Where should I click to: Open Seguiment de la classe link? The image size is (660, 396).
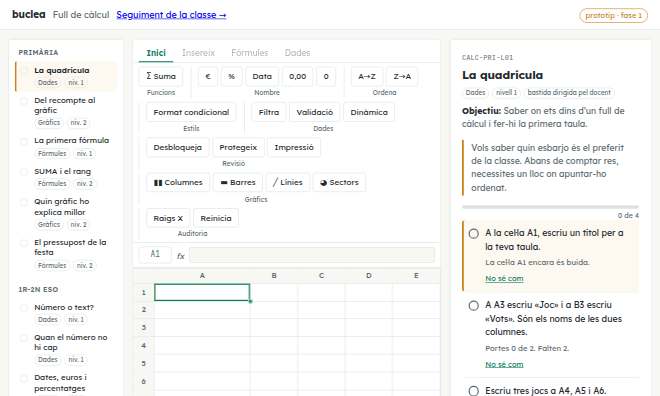click(171, 15)
